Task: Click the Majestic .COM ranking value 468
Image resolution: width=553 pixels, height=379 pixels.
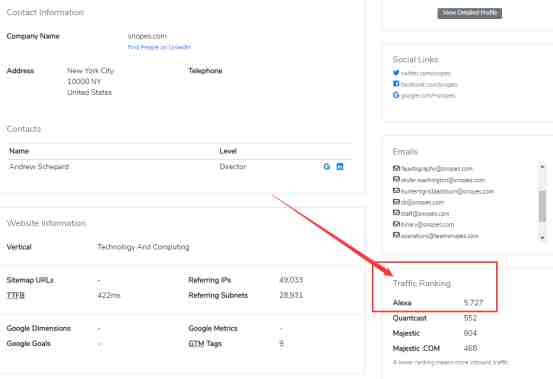Action: coord(470,348)
